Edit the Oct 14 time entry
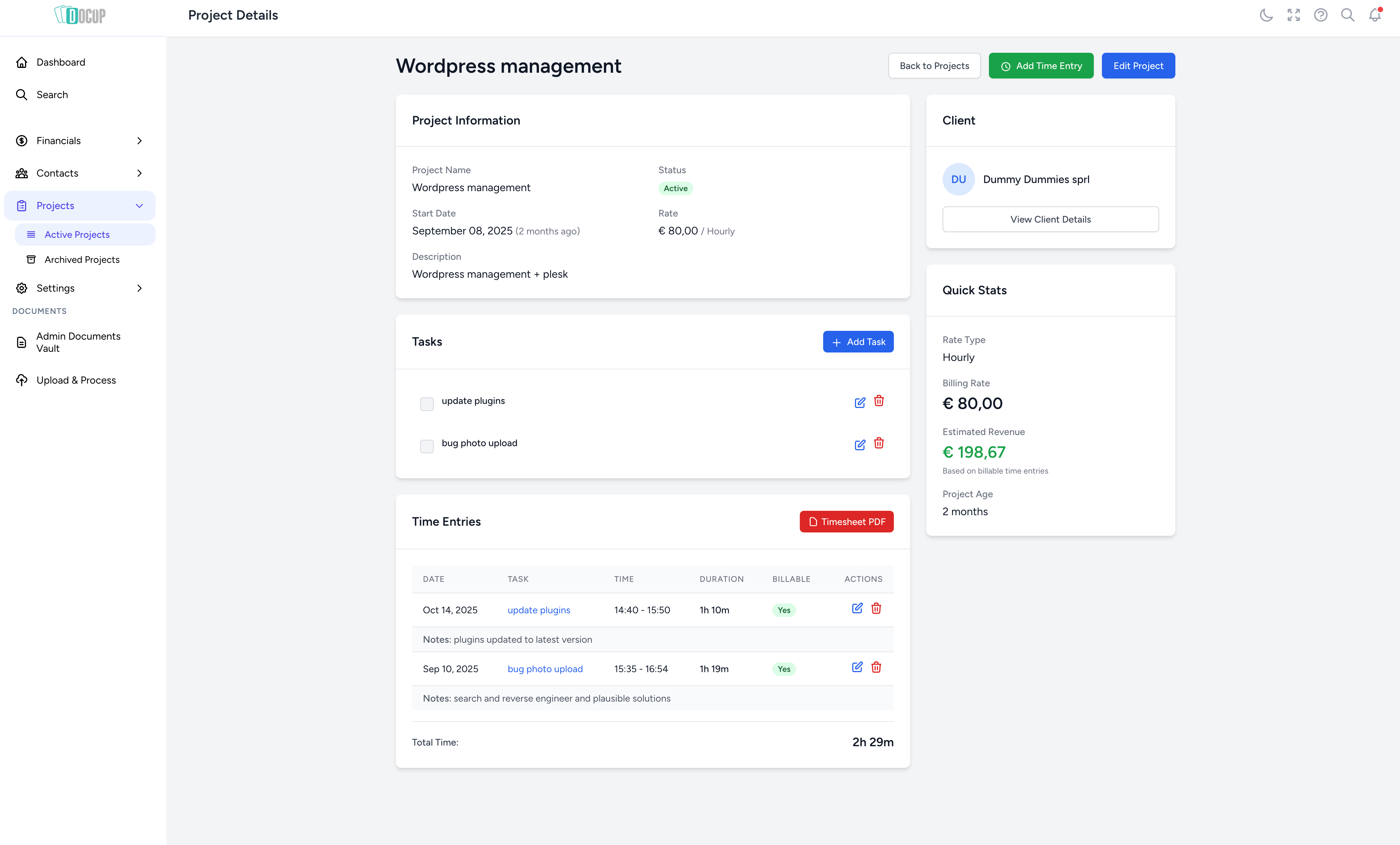This screenshot has height=845, width=1400. (857, 608)
